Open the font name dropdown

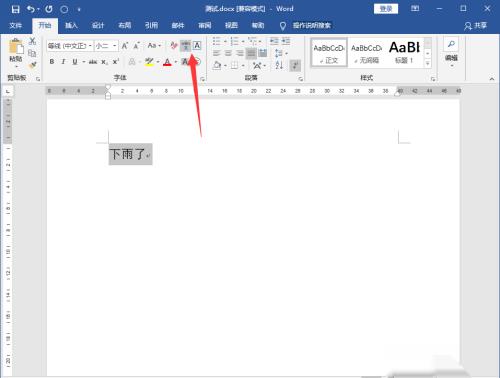click(x=90, y=46)
